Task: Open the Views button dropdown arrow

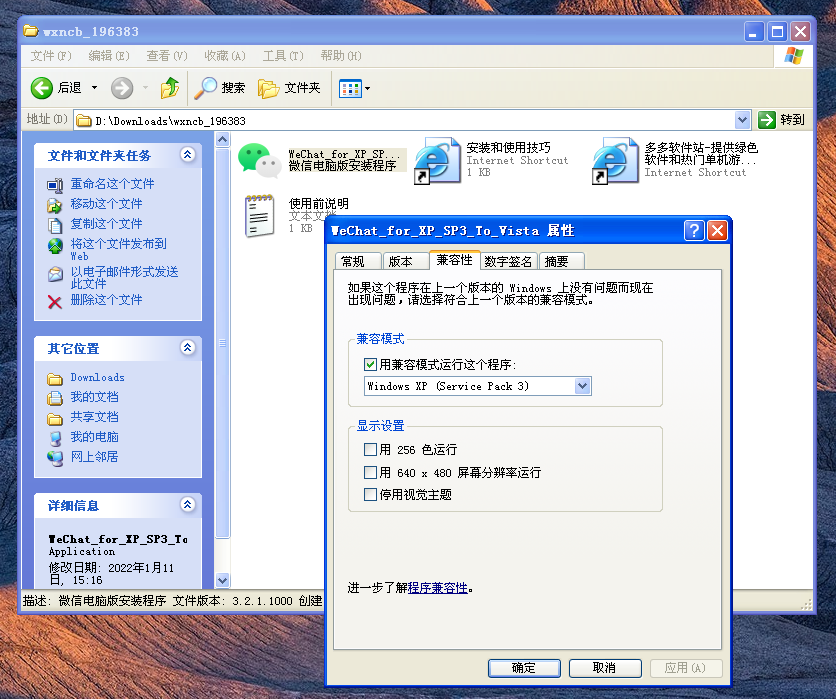Action: (367, 89)
